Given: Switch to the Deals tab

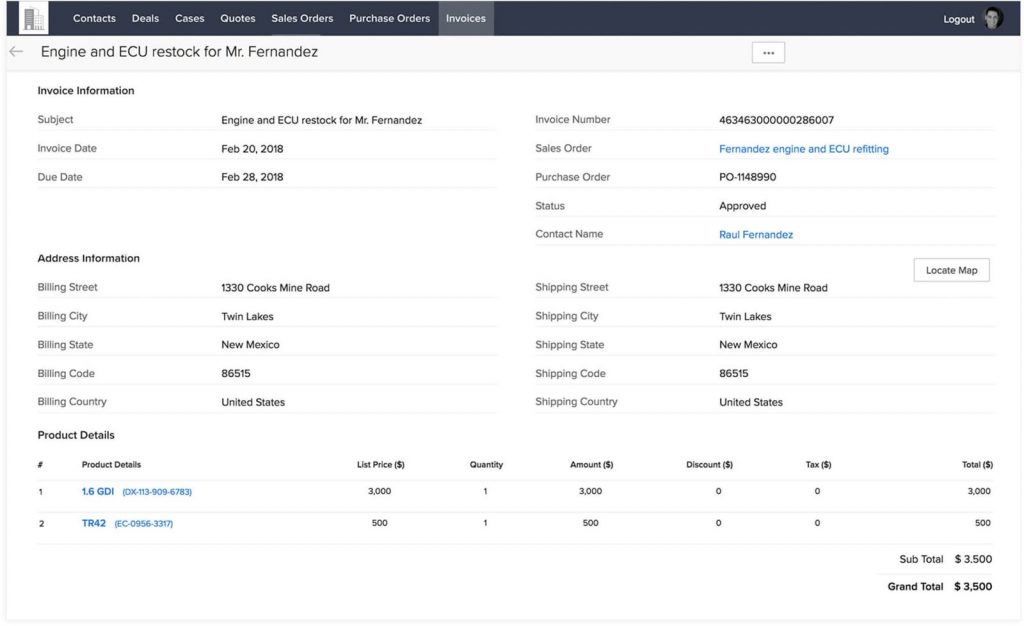Looking at the screenshot, I should point(145,18).
